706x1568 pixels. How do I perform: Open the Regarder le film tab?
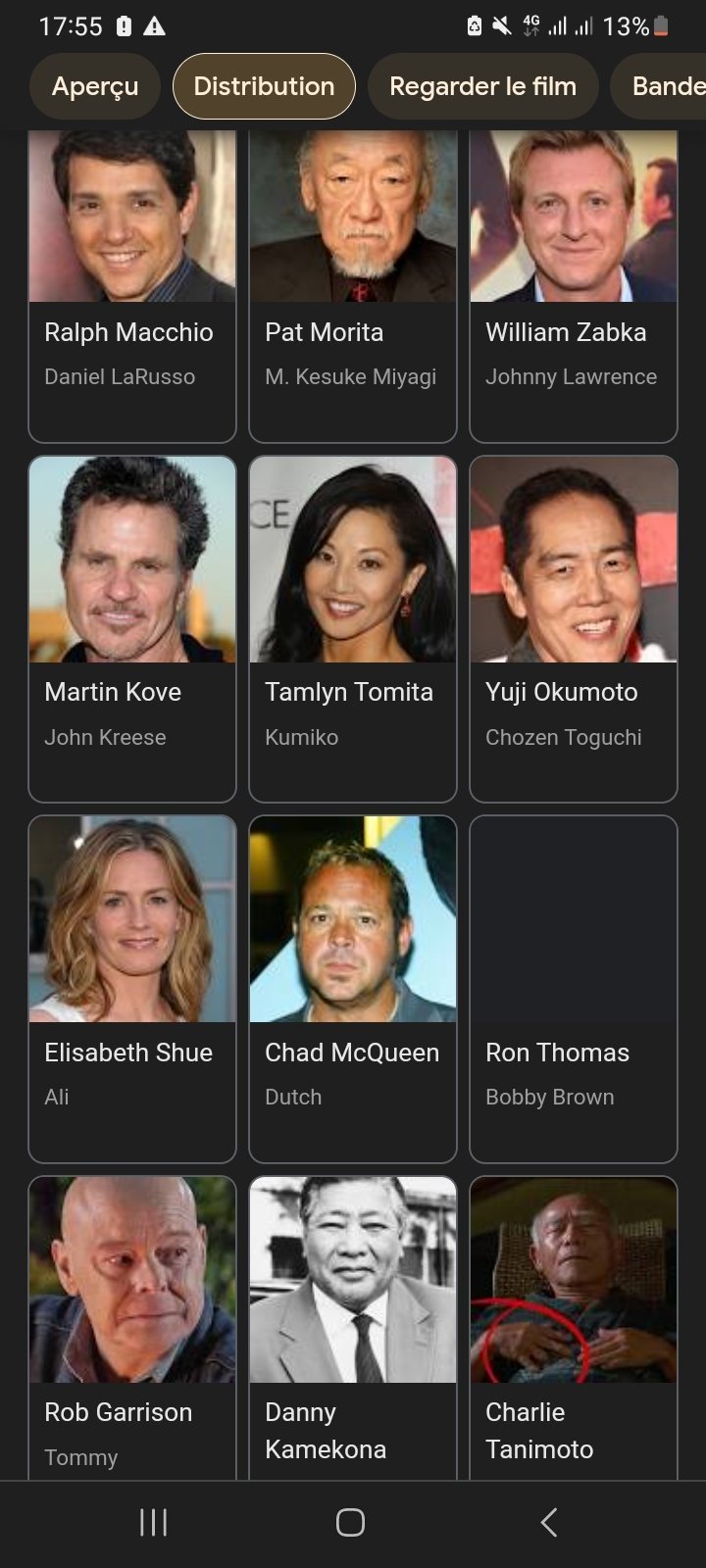point(482,86)
